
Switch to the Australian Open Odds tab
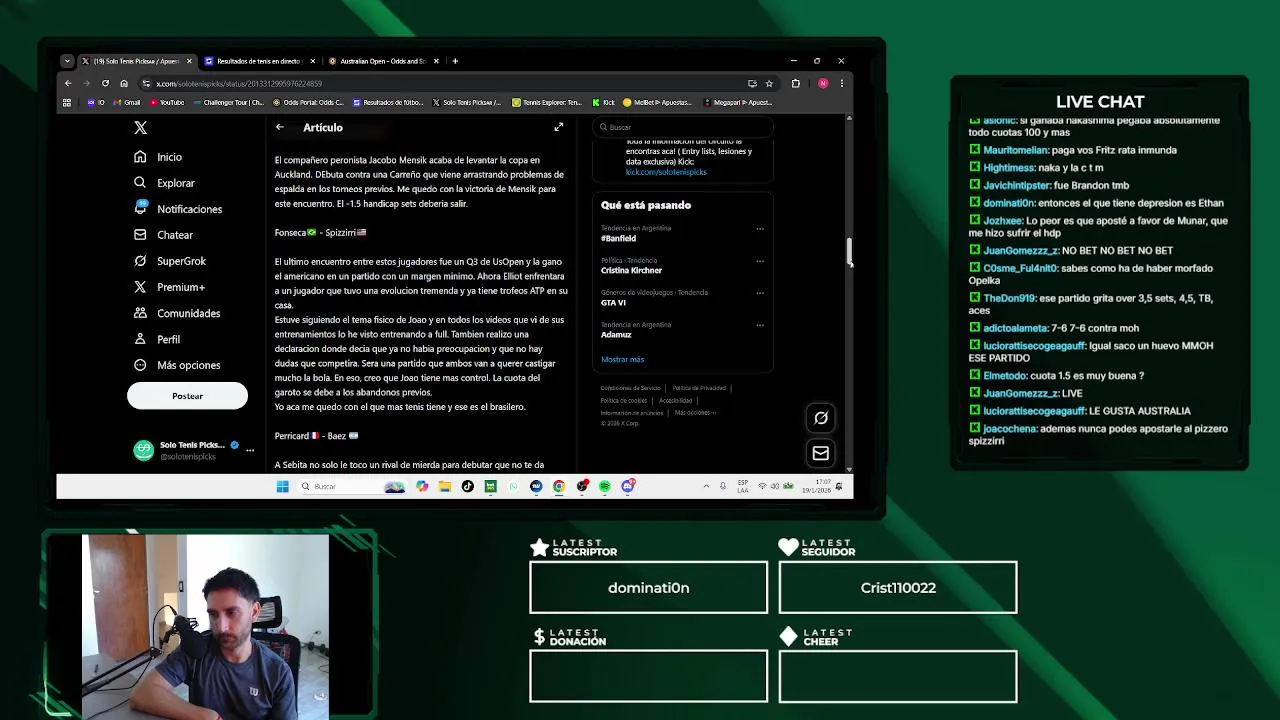click(383, 61)
